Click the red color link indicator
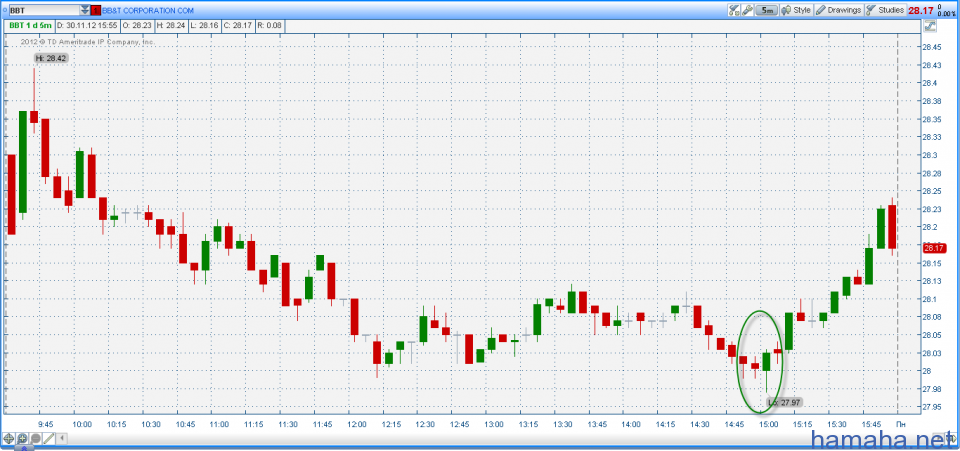Screen dimensions: 960x451 tap(95, 9)
